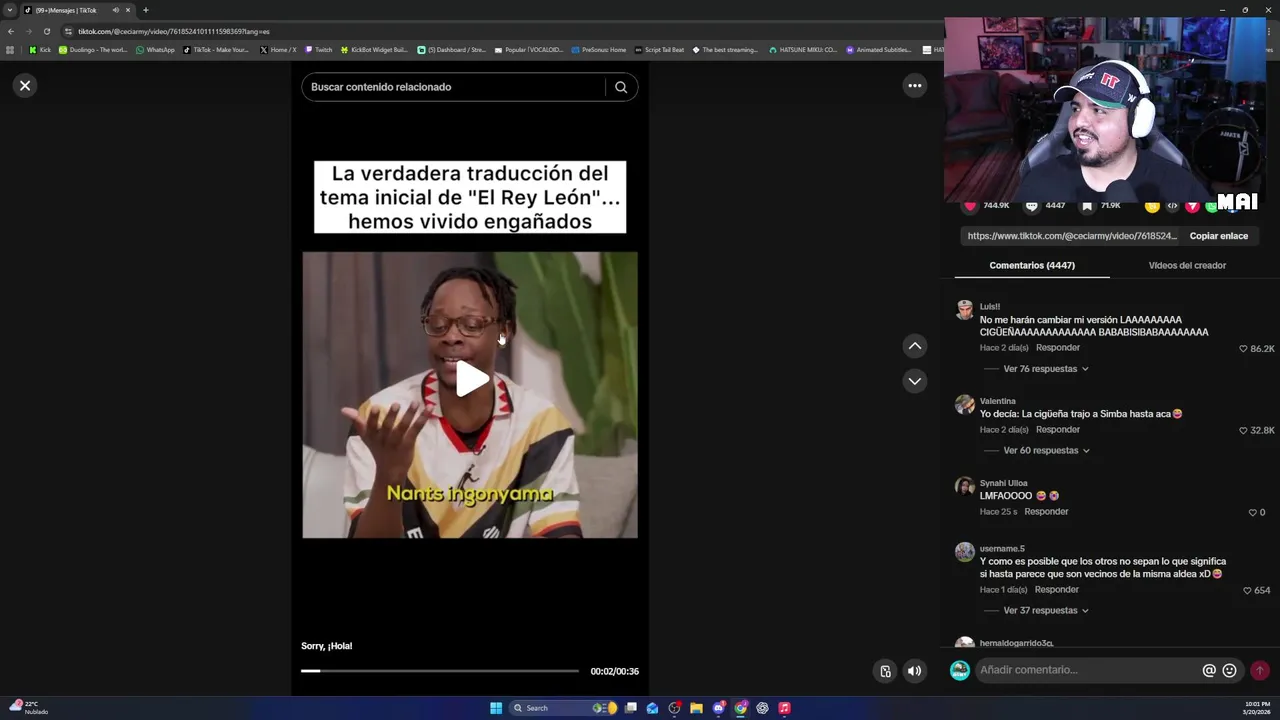Seek on the video progress bar
The height and width of the screenshot is (720, 1280).
pyautogui.click(x=440, y=671)
